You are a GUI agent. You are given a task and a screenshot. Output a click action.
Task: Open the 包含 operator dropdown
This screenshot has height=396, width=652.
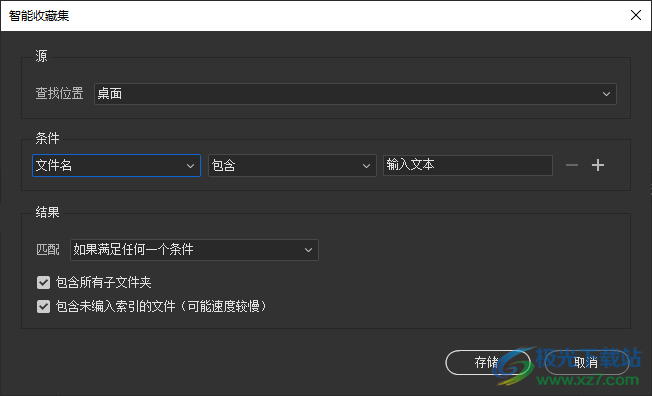pos(292,166)
